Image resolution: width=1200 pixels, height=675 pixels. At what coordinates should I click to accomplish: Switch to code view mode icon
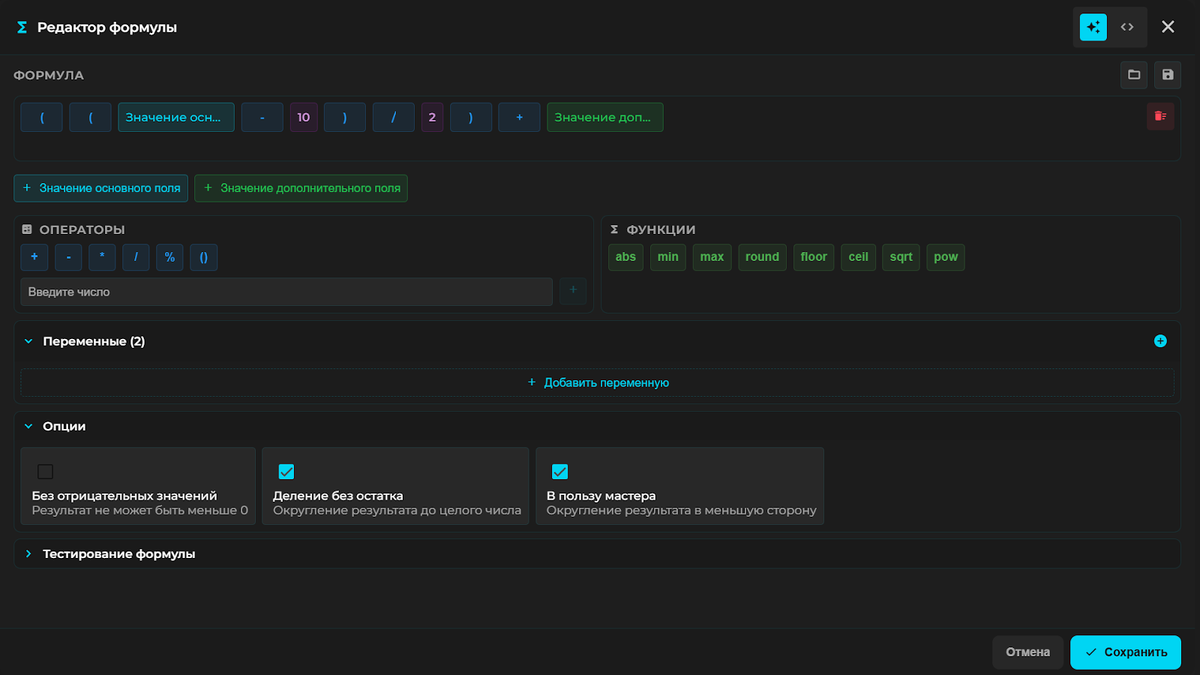point(1127,27)
